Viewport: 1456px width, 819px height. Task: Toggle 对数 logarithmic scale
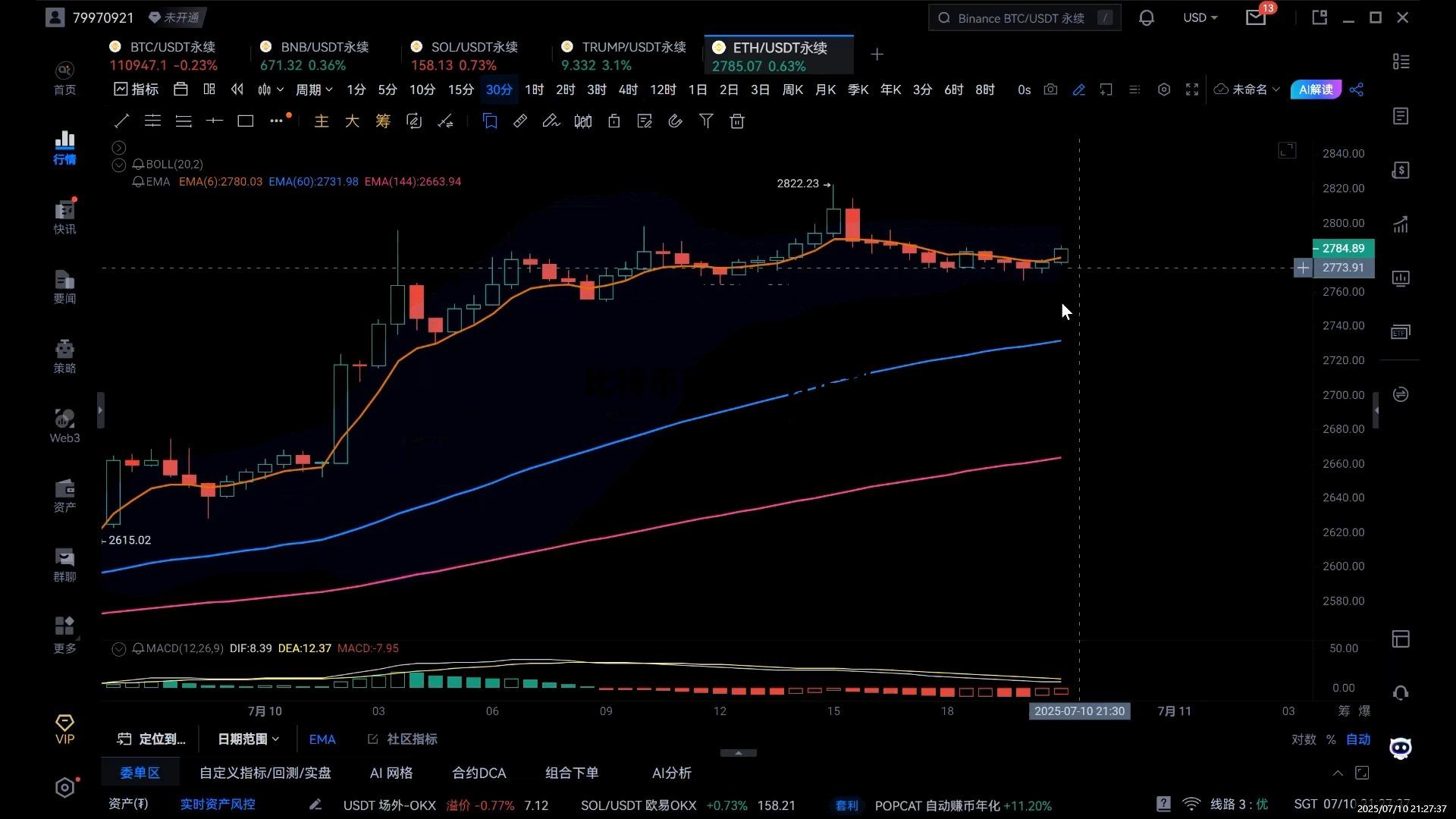pyautogui.click(x=1304, y=739)
